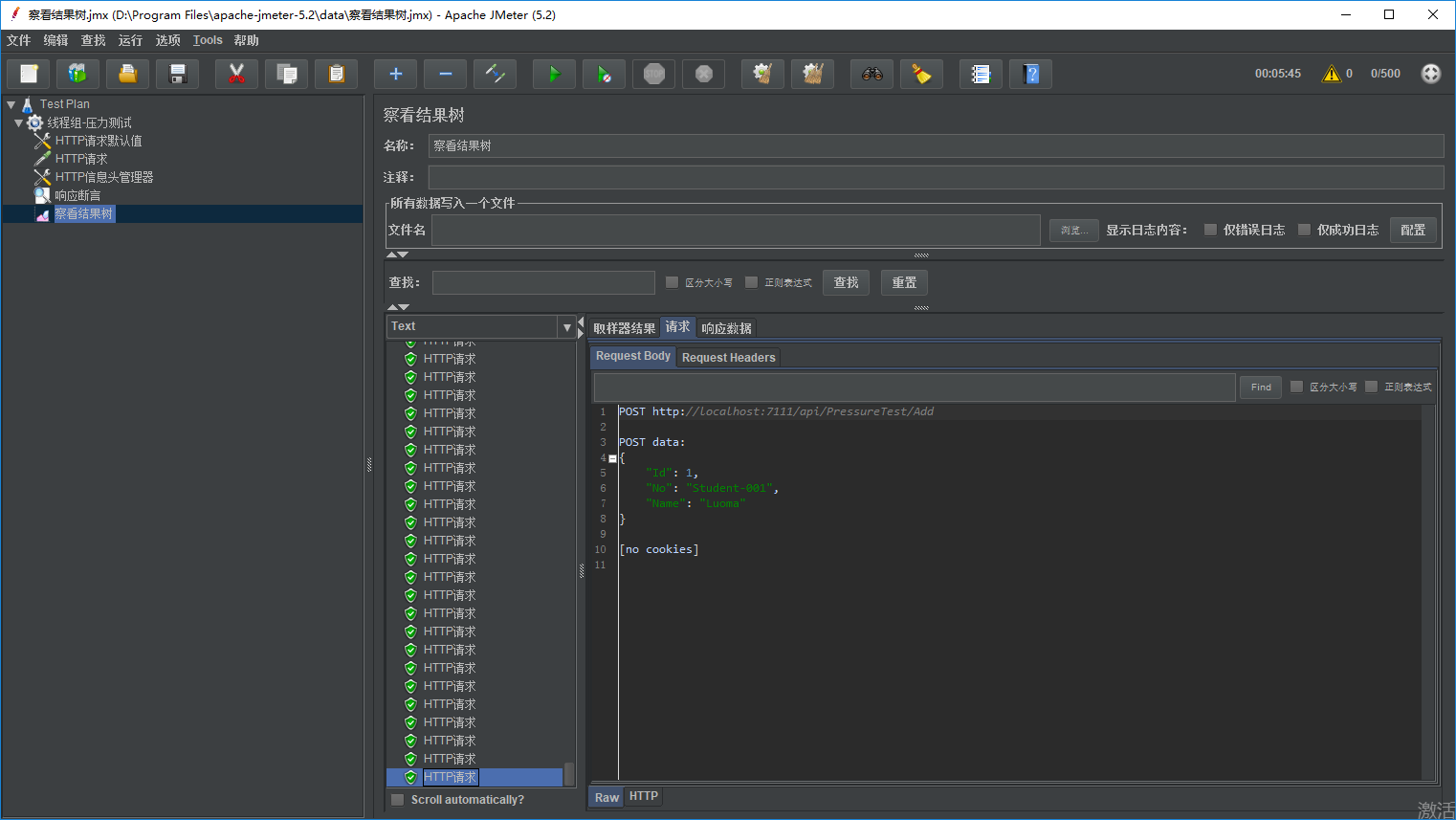The image size is (1456, 820).
Task: Click the Clear All results icon
Action: pos(813,74)
